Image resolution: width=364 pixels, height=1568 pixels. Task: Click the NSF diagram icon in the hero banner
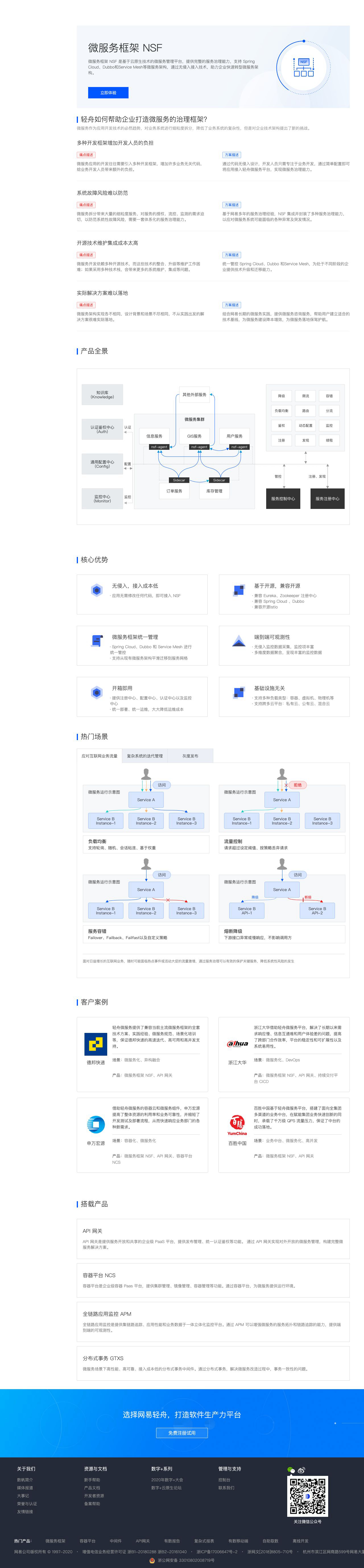pos(304,67)
